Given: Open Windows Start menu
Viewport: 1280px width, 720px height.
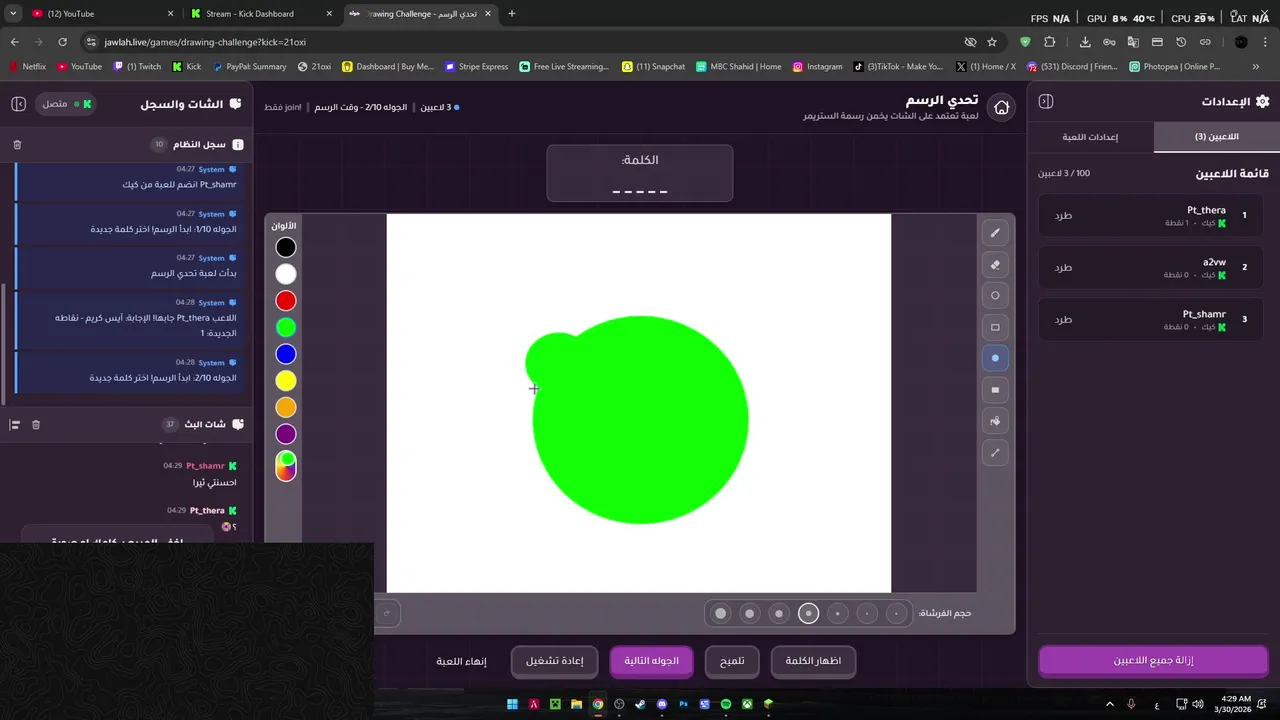Looking at the screenshot, I should (512, 704).
